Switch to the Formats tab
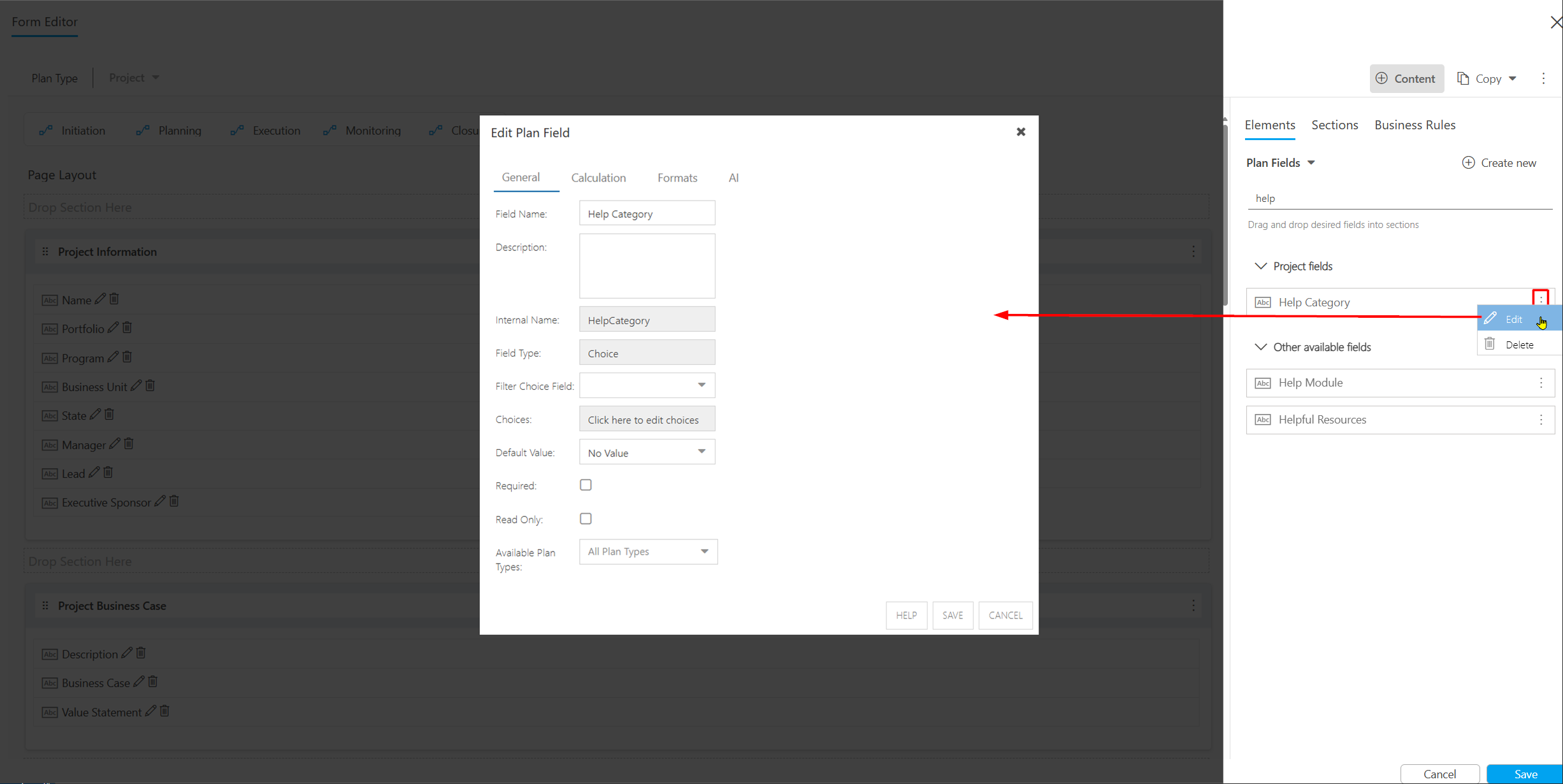 pos(677,178)
